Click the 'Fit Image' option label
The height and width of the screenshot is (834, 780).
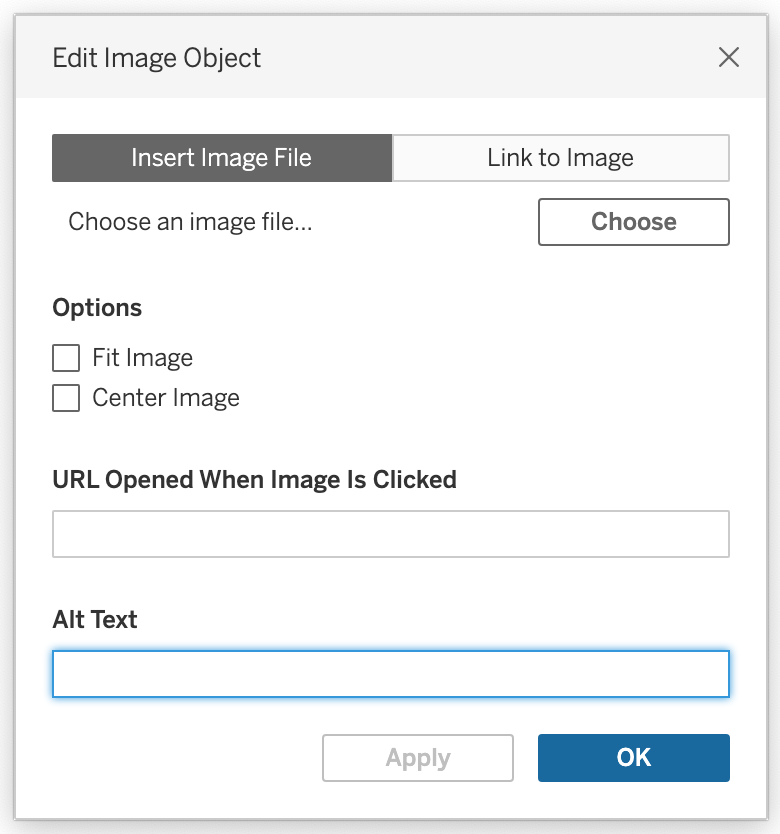point(142,358)
